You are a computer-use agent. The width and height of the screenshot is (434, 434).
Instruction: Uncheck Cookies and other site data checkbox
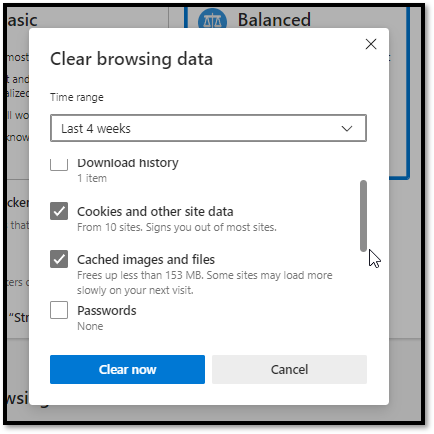59,211
